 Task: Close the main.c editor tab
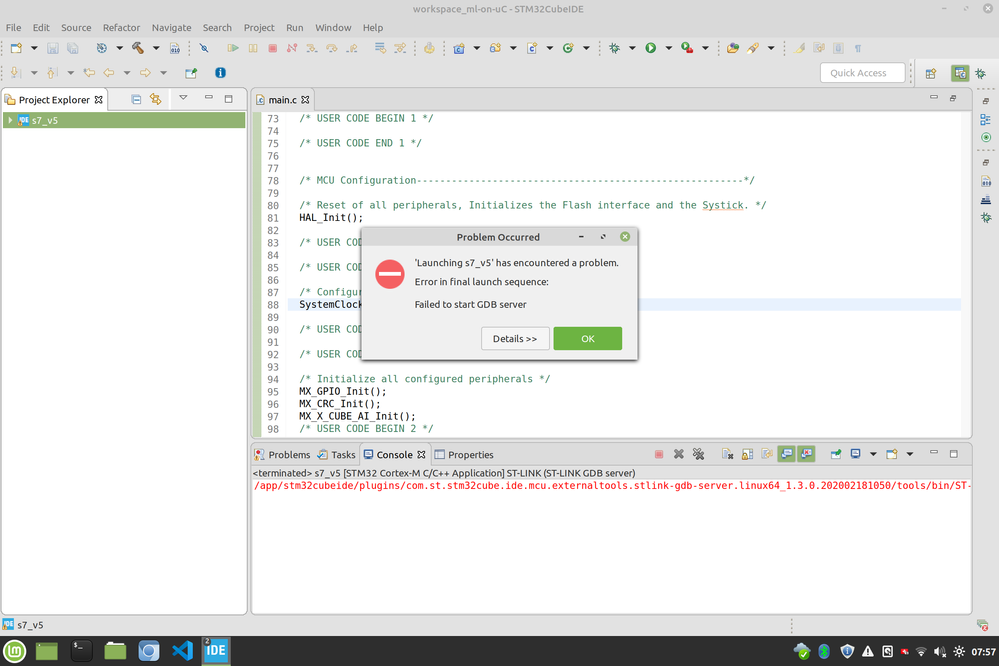click(x=306, y=100)
